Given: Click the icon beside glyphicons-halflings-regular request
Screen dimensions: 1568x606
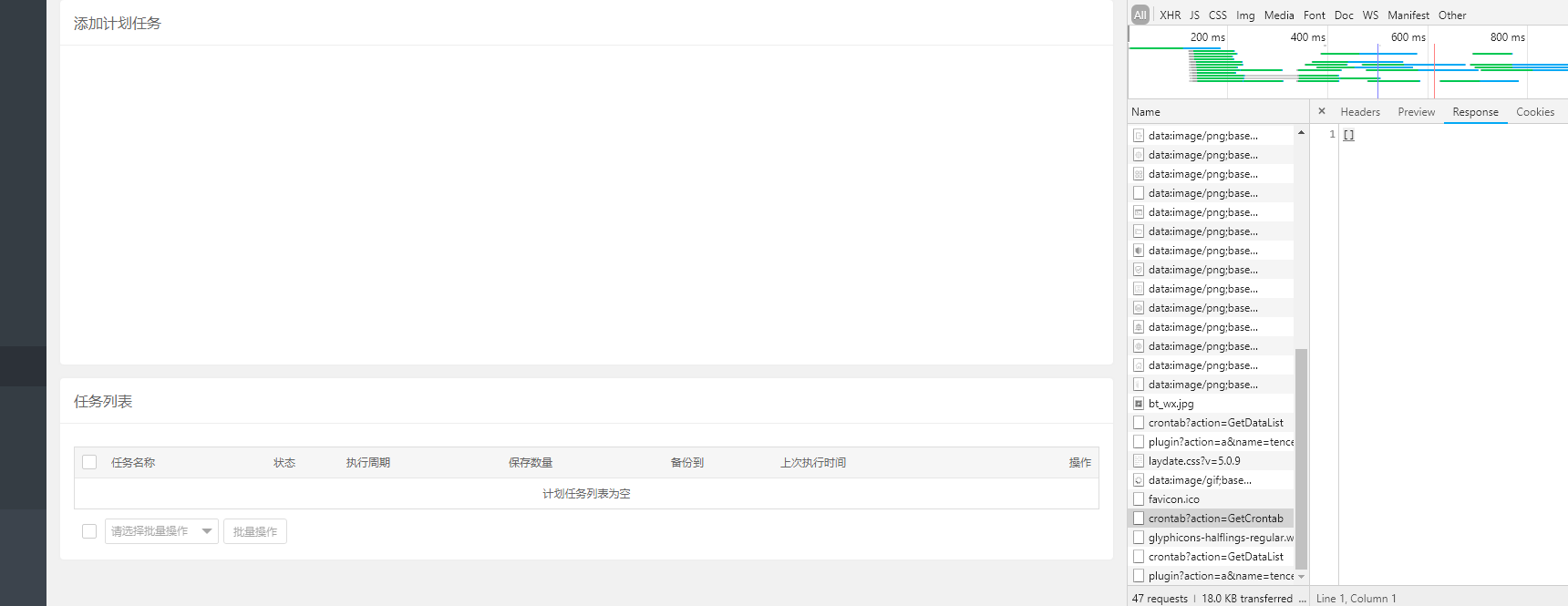Looking at the screenshot, I should pos(1139,538).
